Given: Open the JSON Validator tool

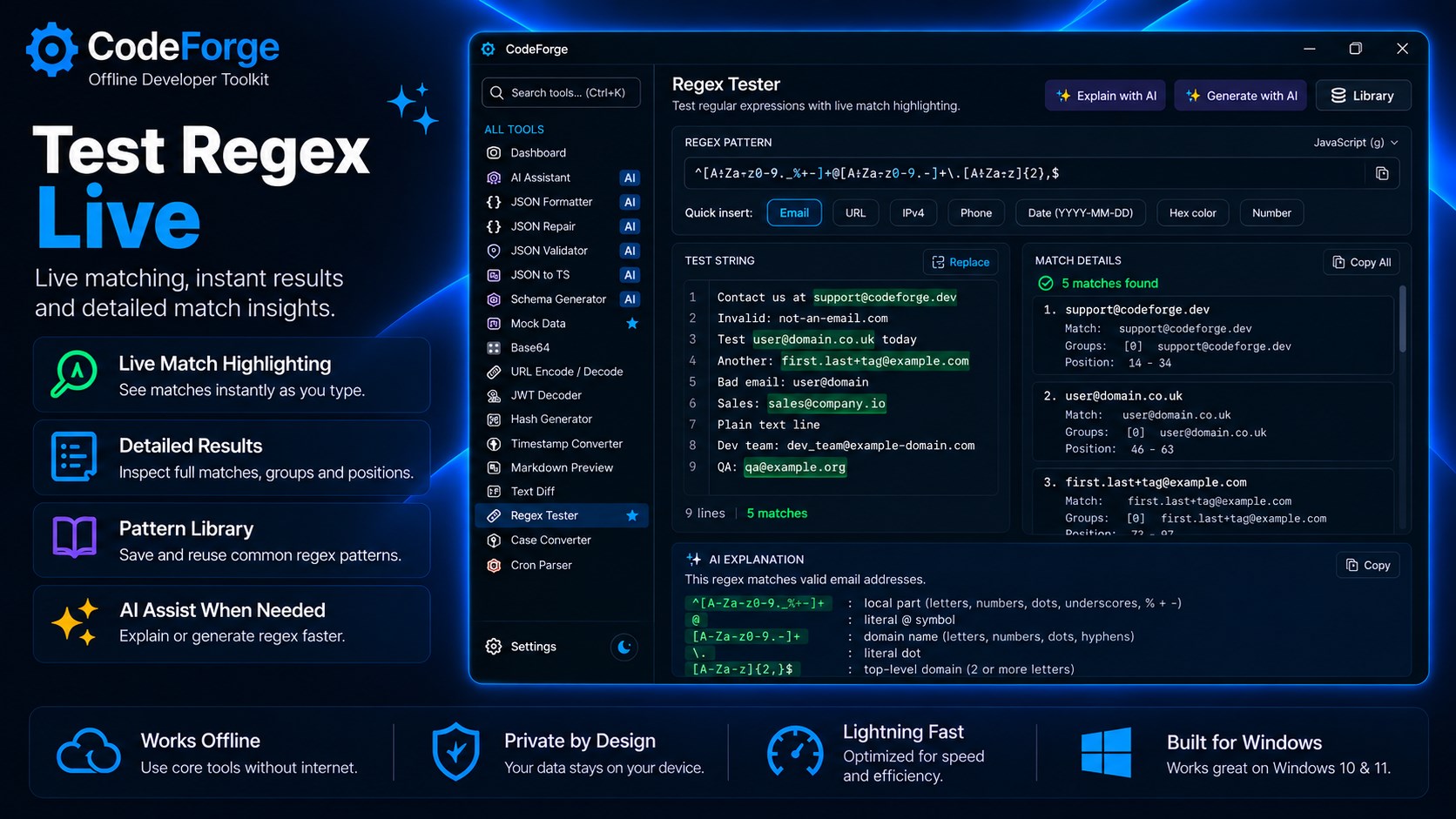Looking at the screenshot, I should coord(562,251).
